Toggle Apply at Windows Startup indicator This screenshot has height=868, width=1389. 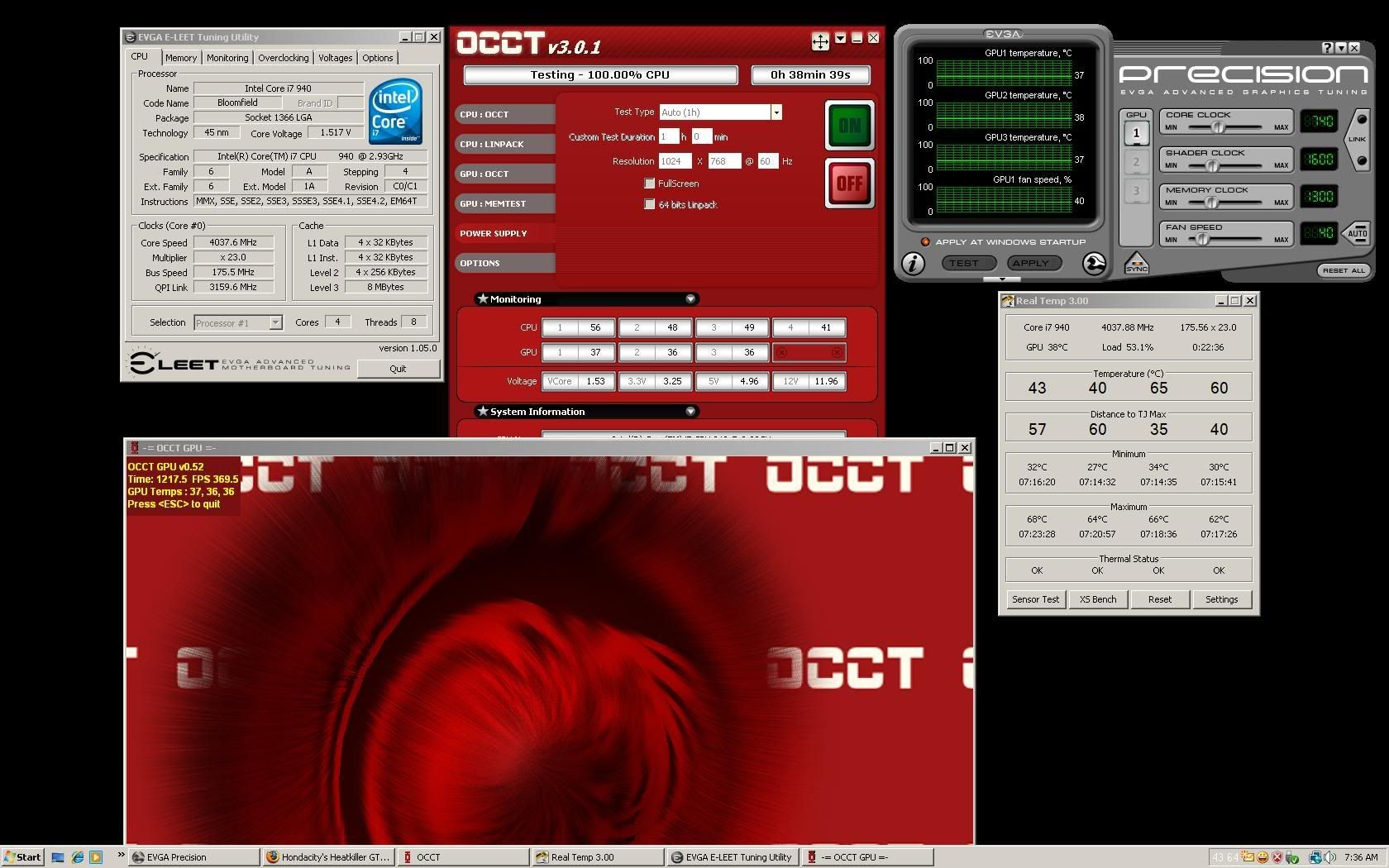tap(925, 242)
